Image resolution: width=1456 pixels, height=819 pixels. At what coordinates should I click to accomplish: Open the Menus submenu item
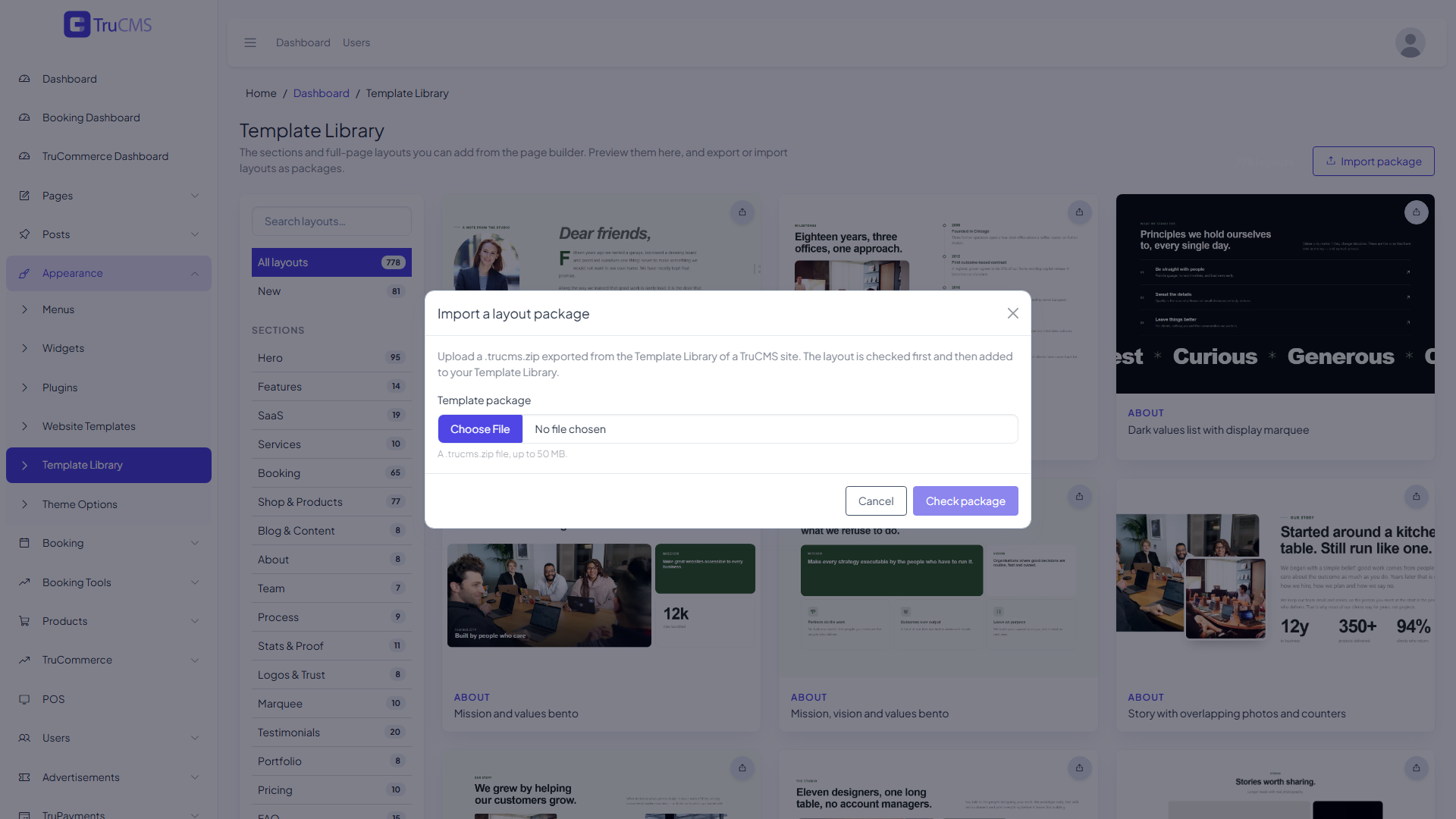(x=108, y=309)
